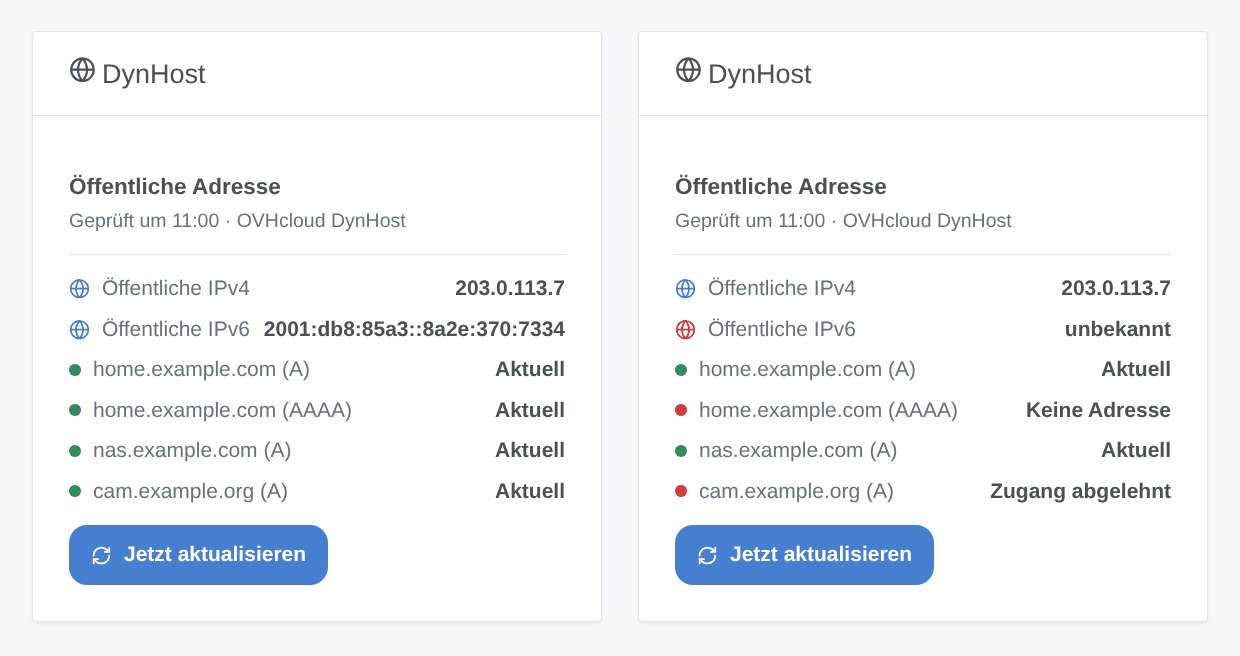Click 'Öffentliche Adresse' heading in right card

point(781,186)
